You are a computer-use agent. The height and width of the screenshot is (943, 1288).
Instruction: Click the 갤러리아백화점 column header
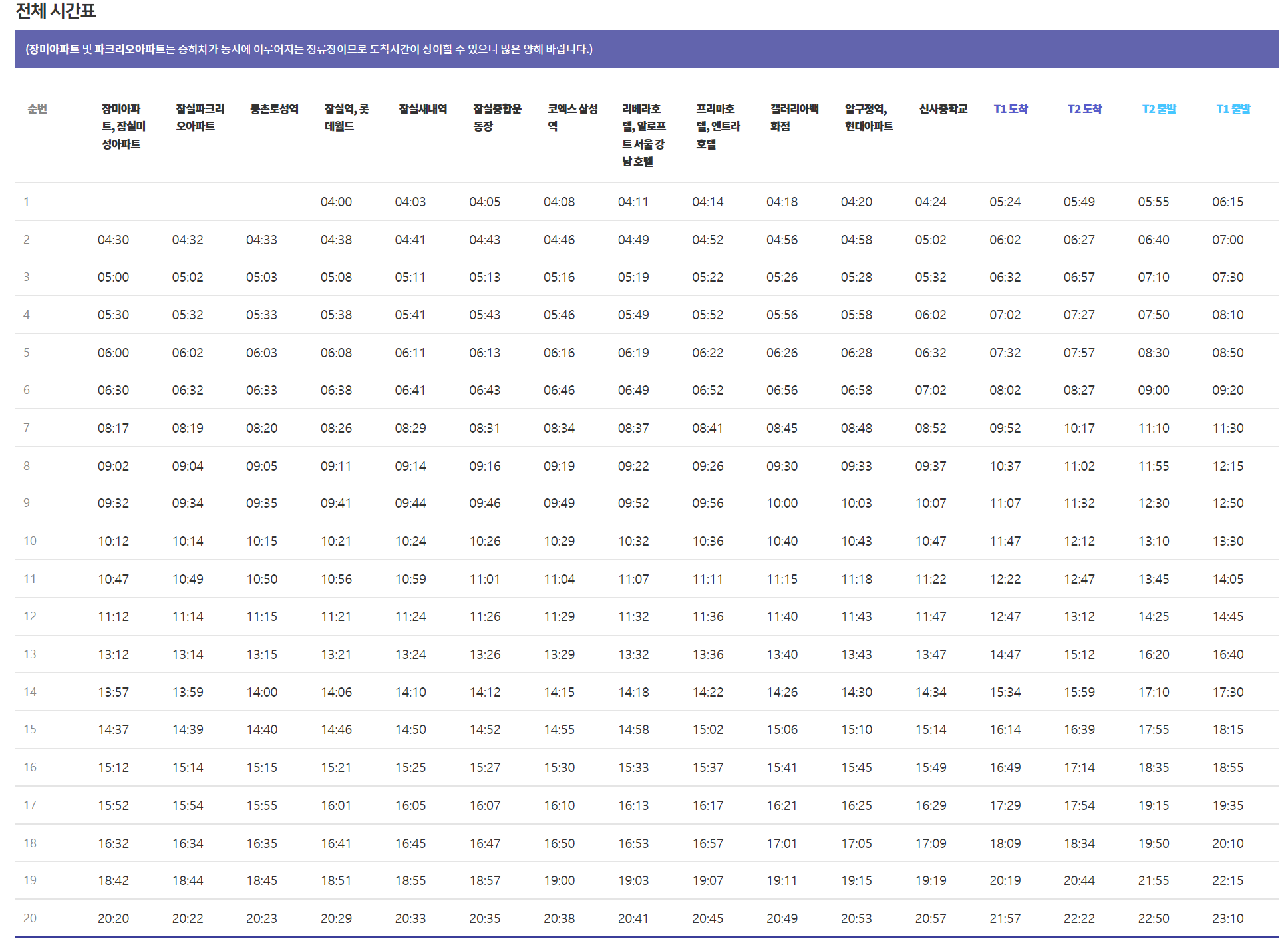(x=794, y=118)
